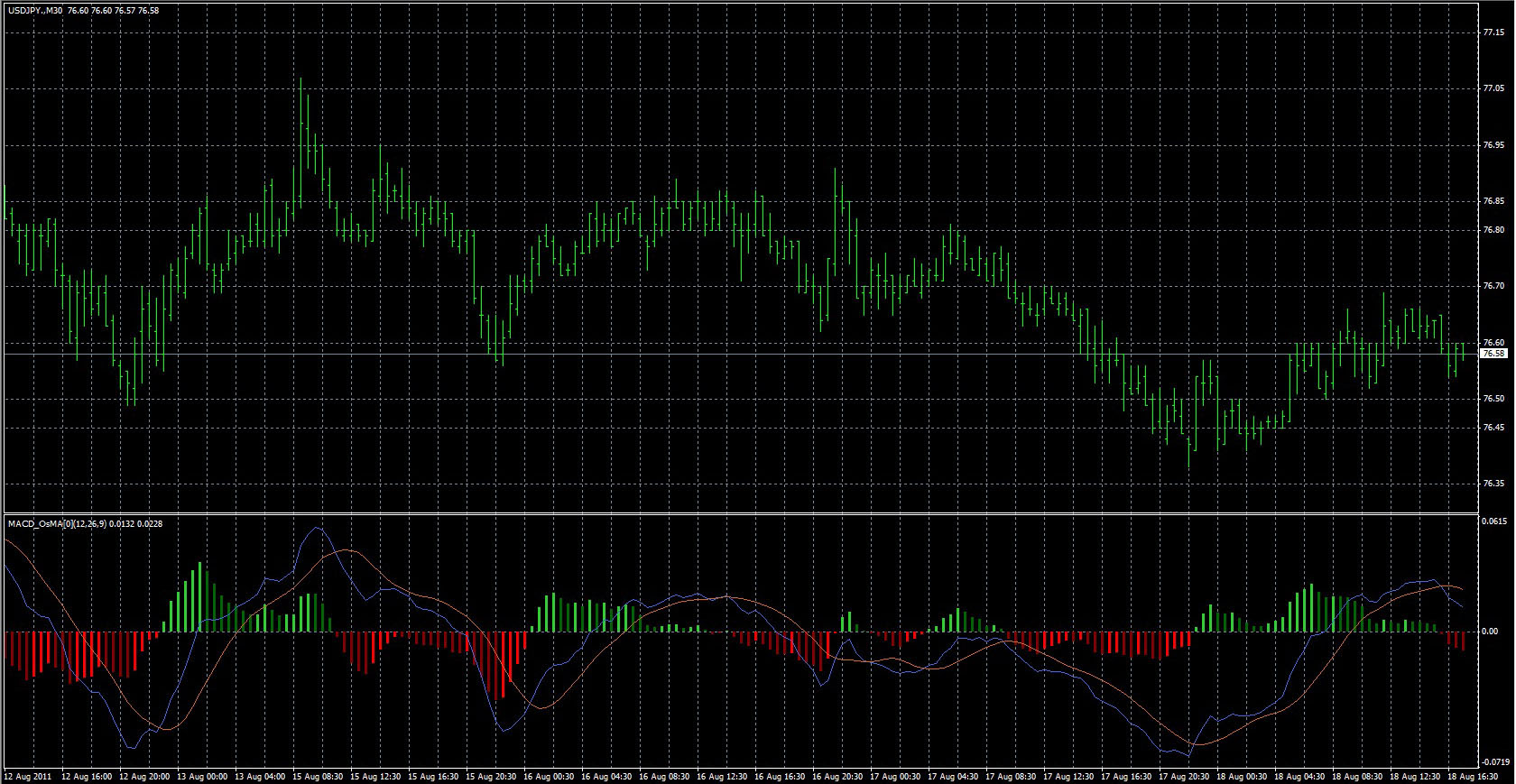The height and width of the screenshot is (784, 1516).
Task: Click the divider between chart and MACD window
Action: 740,513
